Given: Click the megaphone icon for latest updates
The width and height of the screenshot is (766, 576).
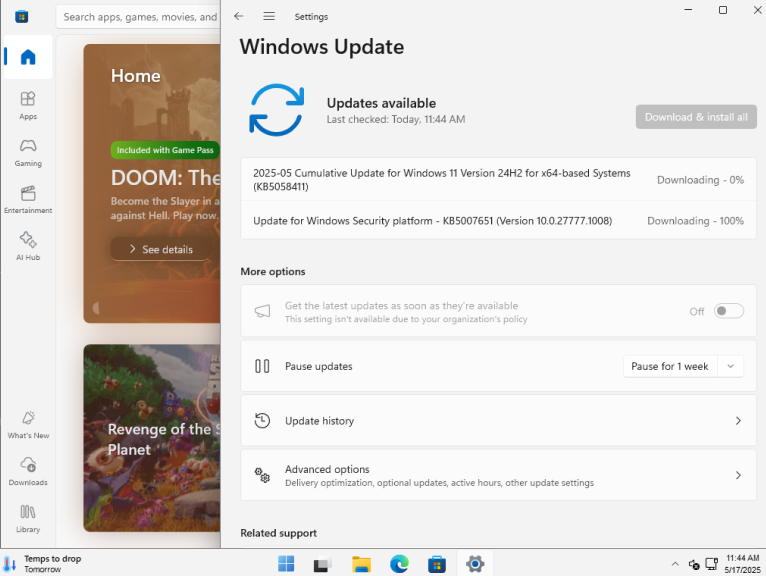Looking at the screenshot, I should tap(262, 311).
